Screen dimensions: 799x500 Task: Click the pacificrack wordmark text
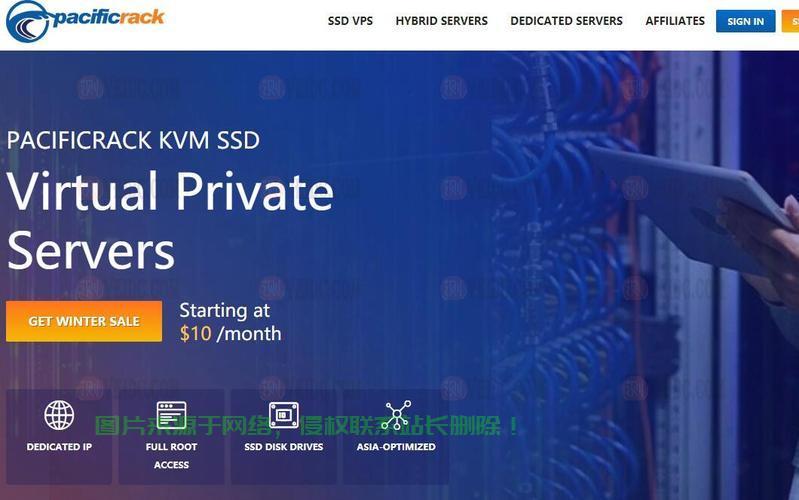coord(109,17)
